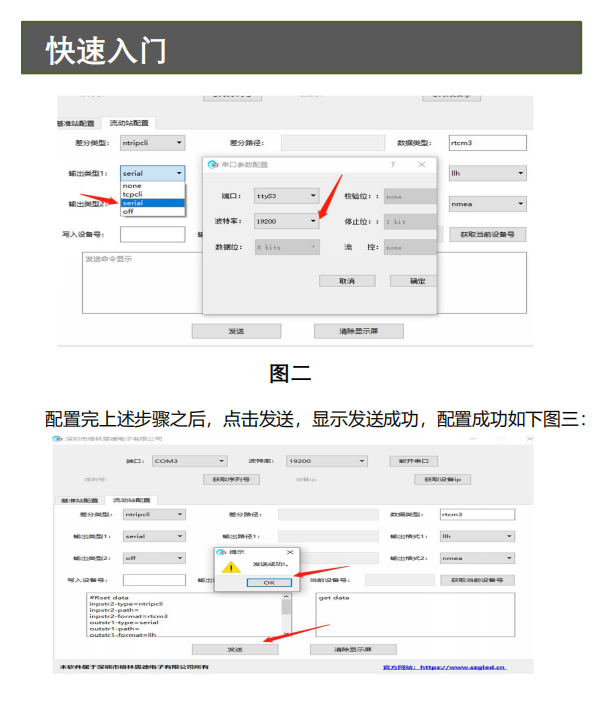Click 获取当前设备号 button in upper window
597x703 pixels.
point(488,234)
